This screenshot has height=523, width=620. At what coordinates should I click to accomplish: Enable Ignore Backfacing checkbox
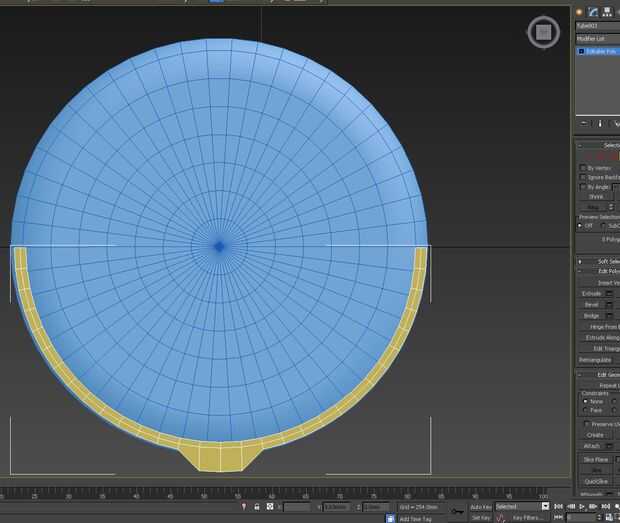click(x=582, y=177)
